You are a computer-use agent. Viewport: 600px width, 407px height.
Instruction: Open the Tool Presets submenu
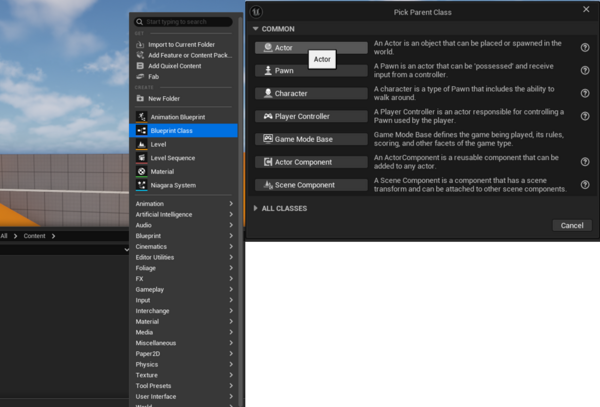184,386
